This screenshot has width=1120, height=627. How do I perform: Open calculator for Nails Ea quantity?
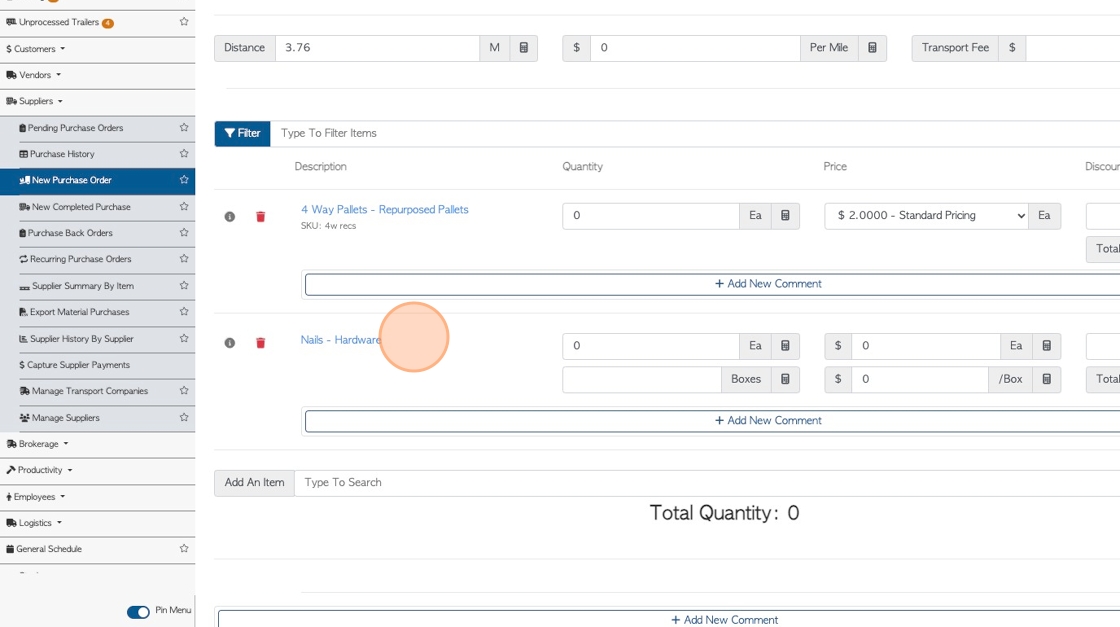click(785, 346)
